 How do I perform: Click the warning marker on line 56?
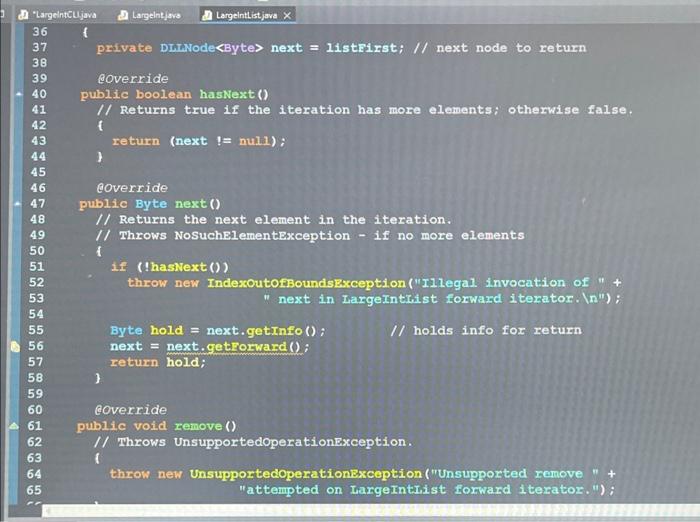(15, 347)
